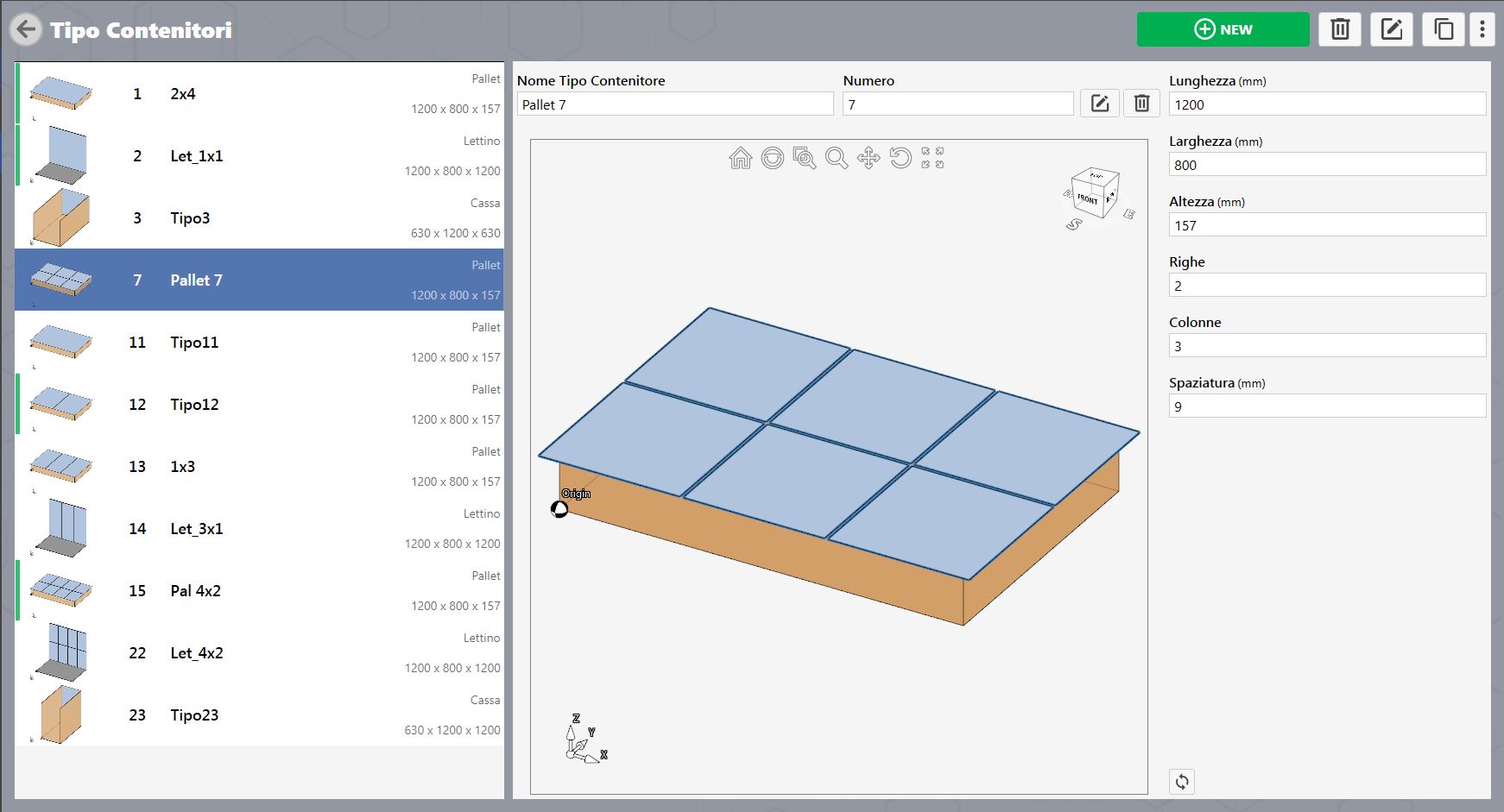Viewport: 1504px width, 812px height.
Task: Click the home view icon in 3D viewer
Action: 741,158
